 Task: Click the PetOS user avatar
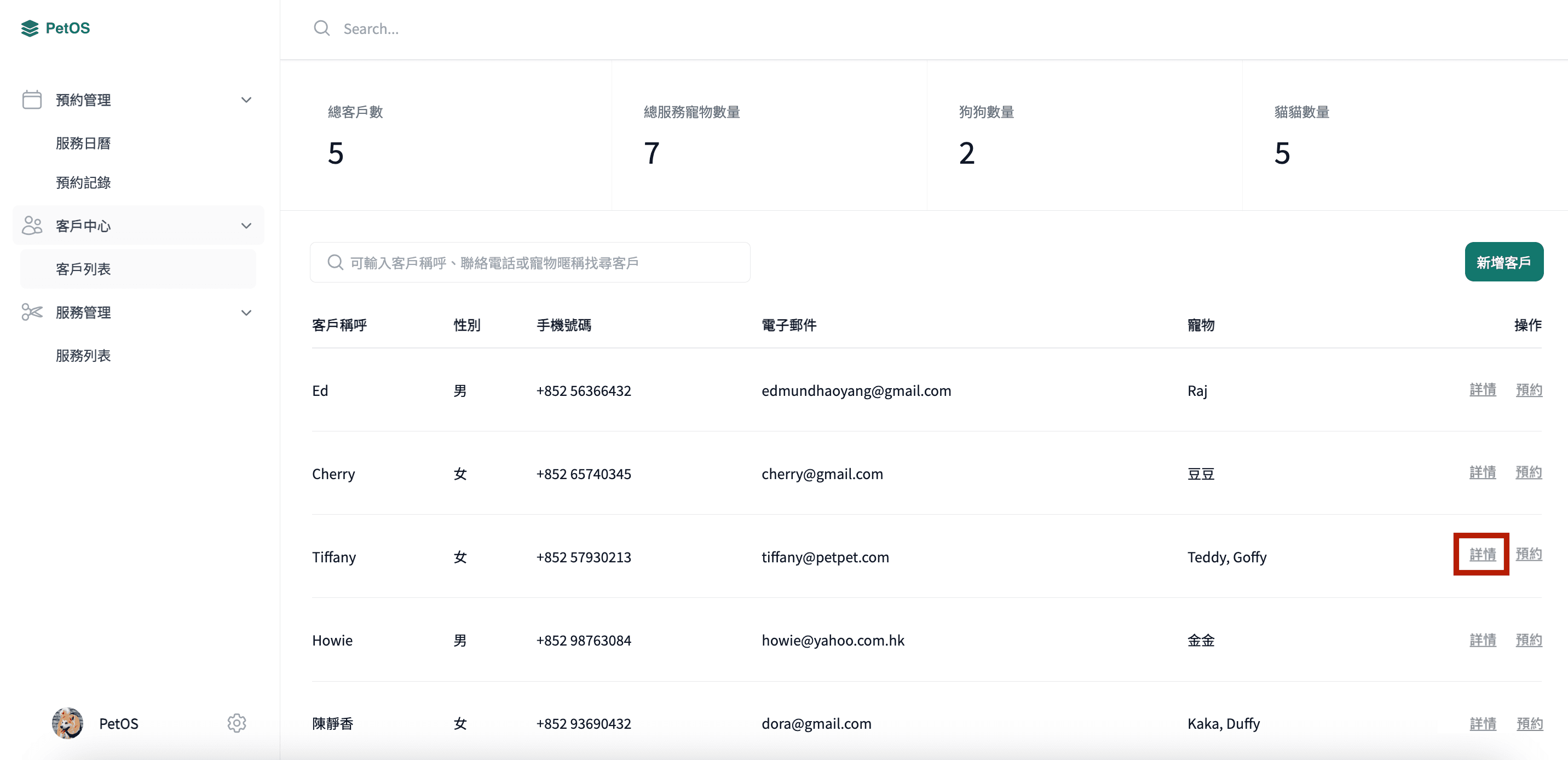click(x=67, y=723)
